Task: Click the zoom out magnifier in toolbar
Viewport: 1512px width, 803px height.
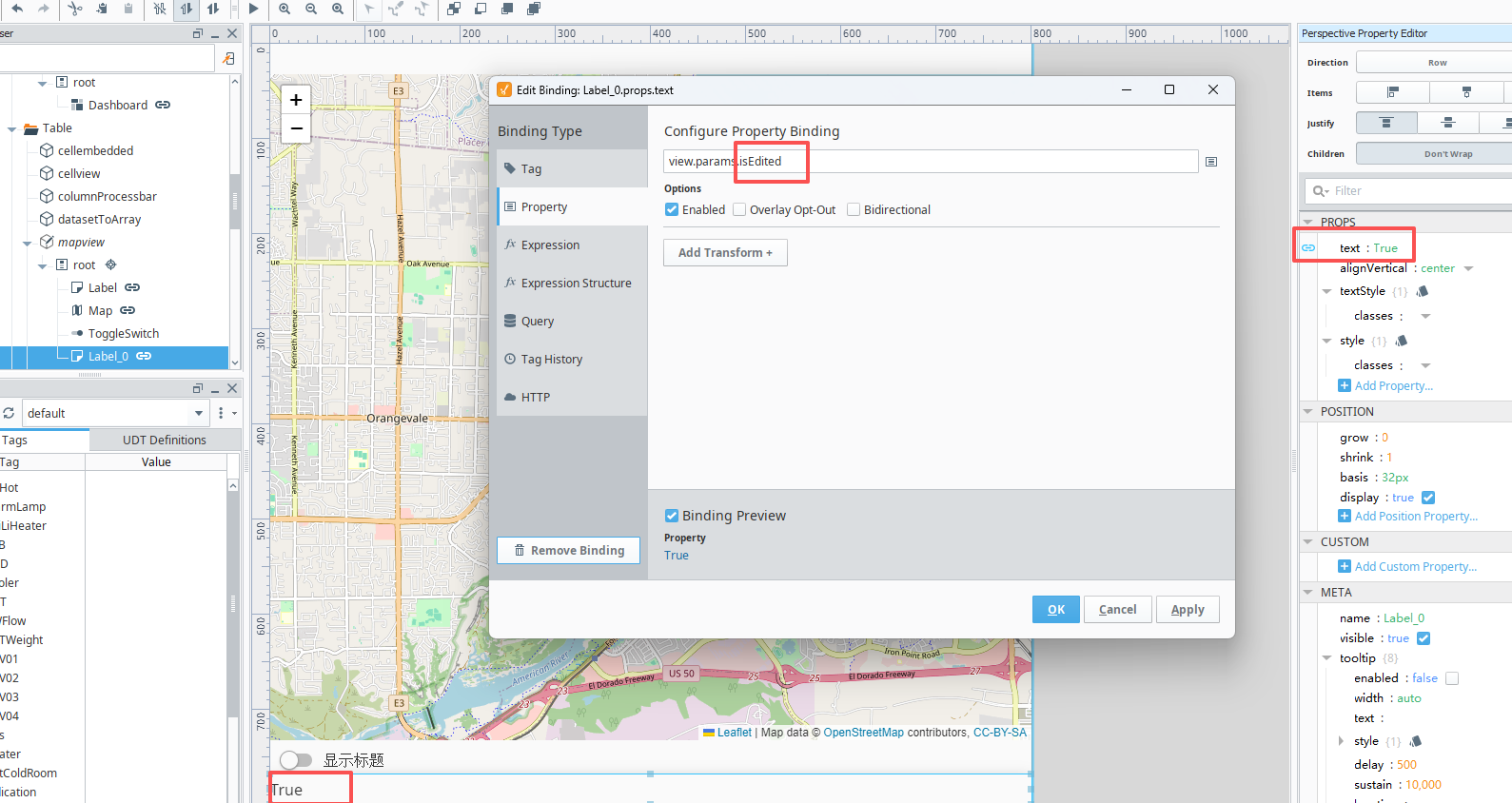Action: pos(311,9)
